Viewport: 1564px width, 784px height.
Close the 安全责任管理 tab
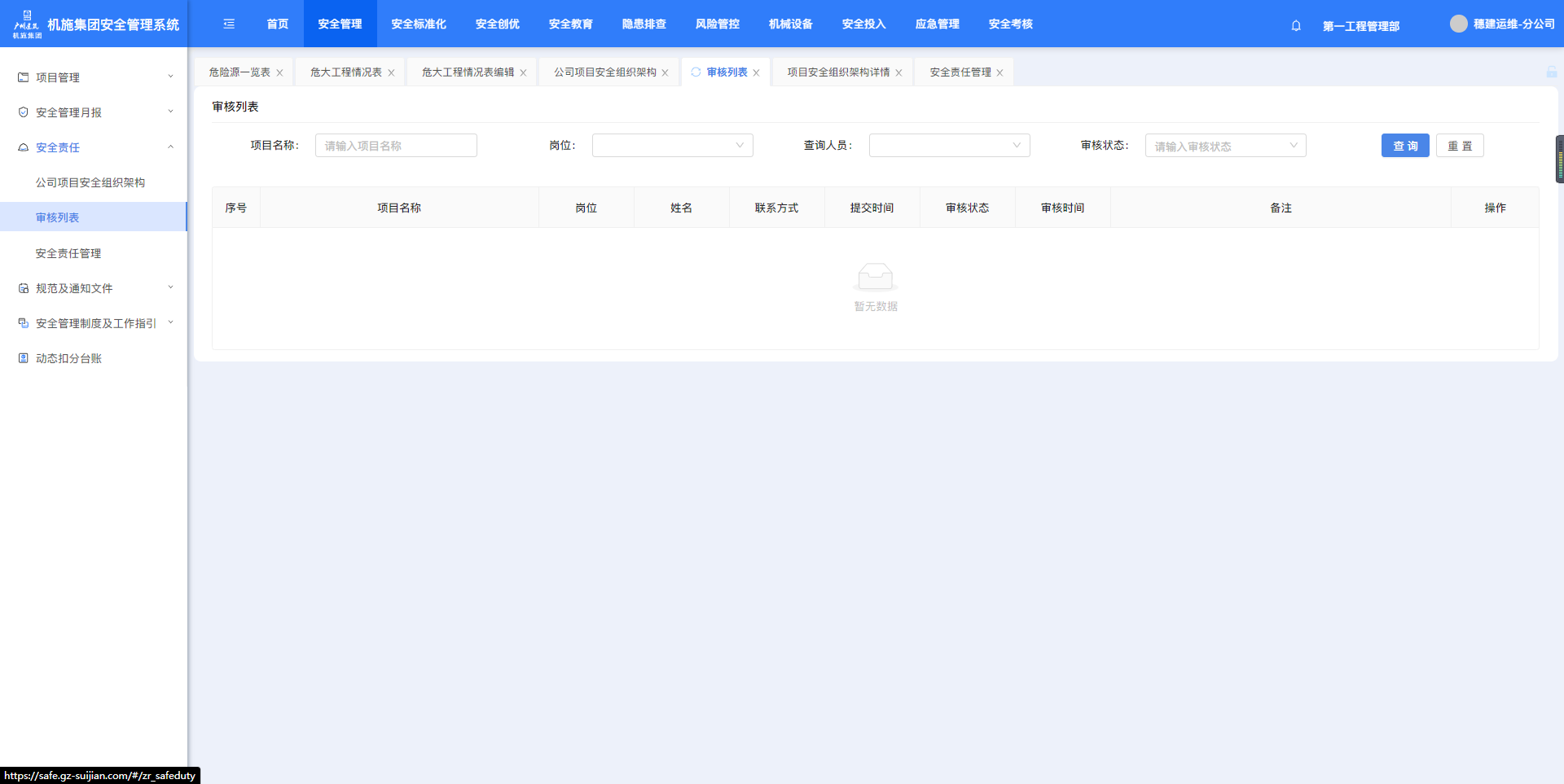pos(999,73)
